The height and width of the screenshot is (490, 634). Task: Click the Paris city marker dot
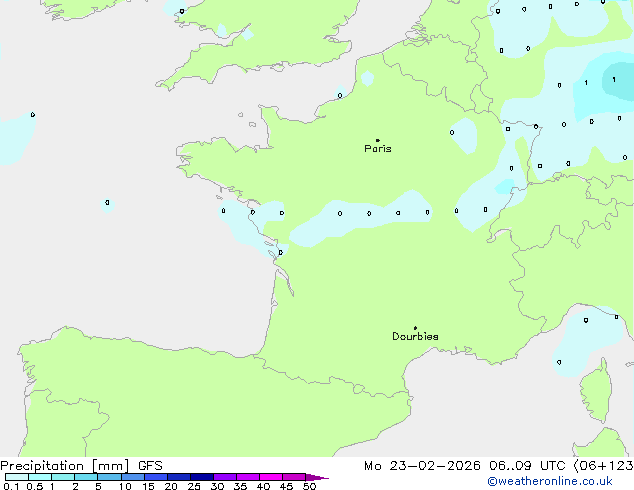point(377,140)
